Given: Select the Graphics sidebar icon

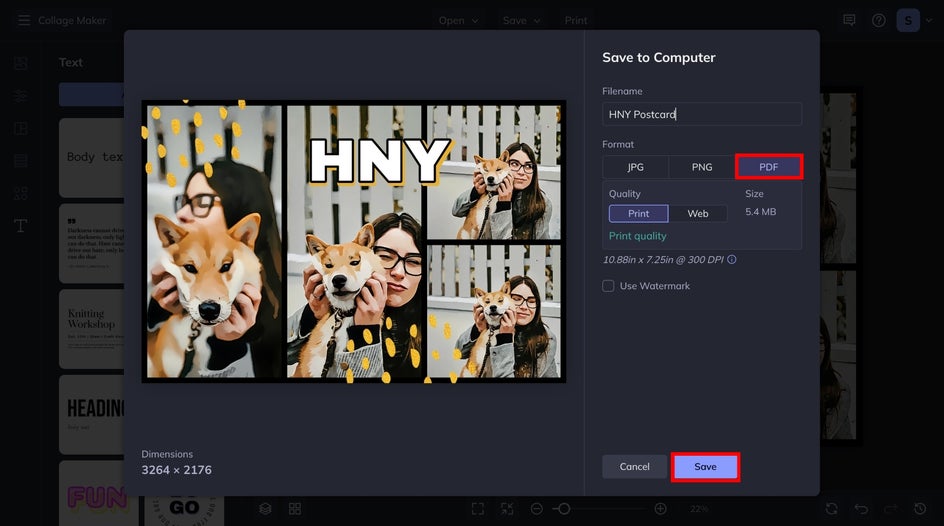Looking at the screenshot, I should click(21, 193).
